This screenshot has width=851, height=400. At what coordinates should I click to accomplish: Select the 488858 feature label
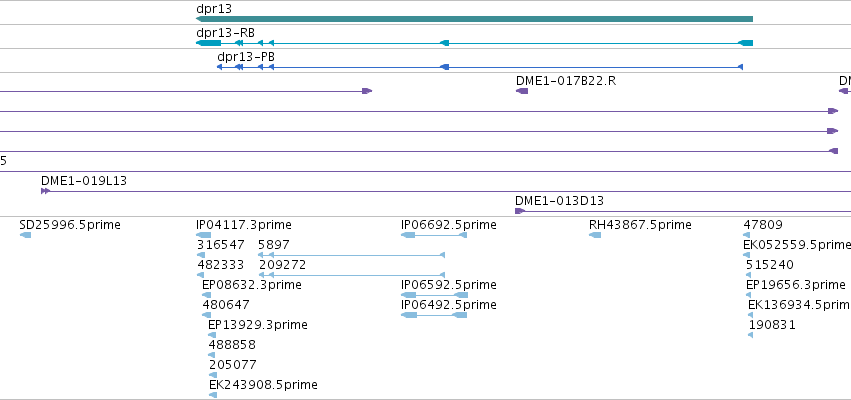(232, 345)
